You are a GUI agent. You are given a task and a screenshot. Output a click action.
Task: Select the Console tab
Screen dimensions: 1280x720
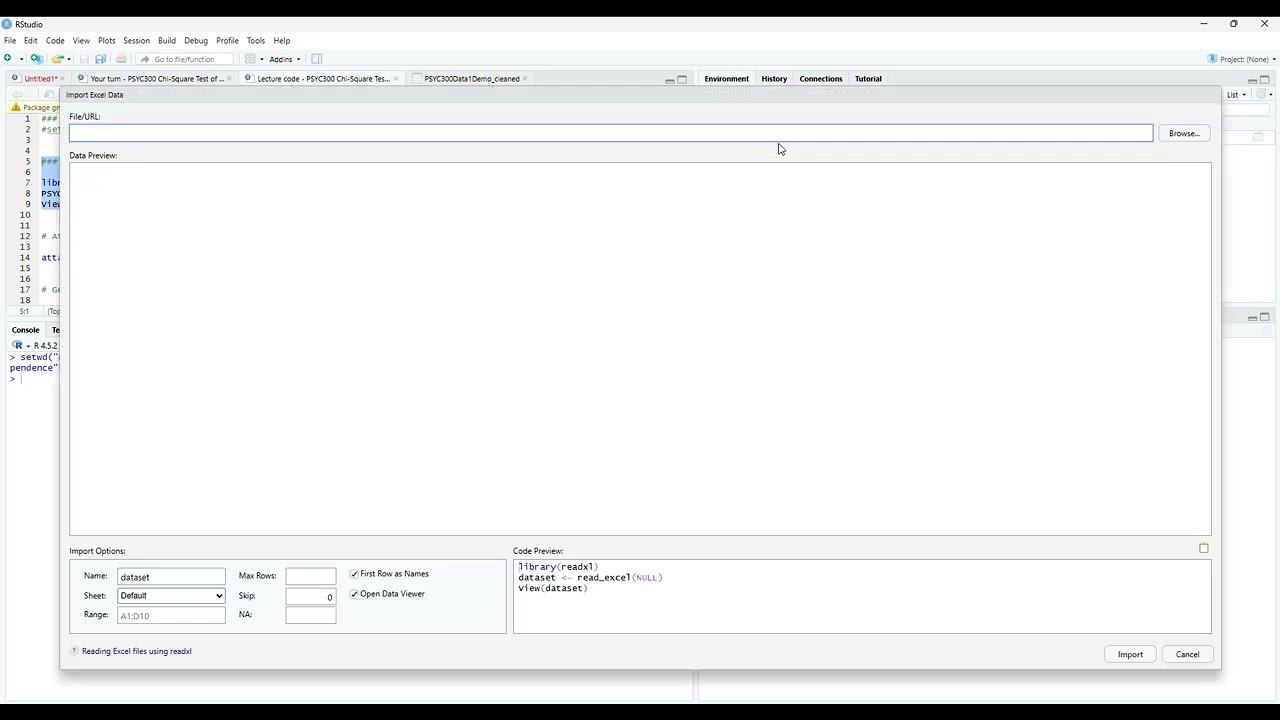click(26, 330)
